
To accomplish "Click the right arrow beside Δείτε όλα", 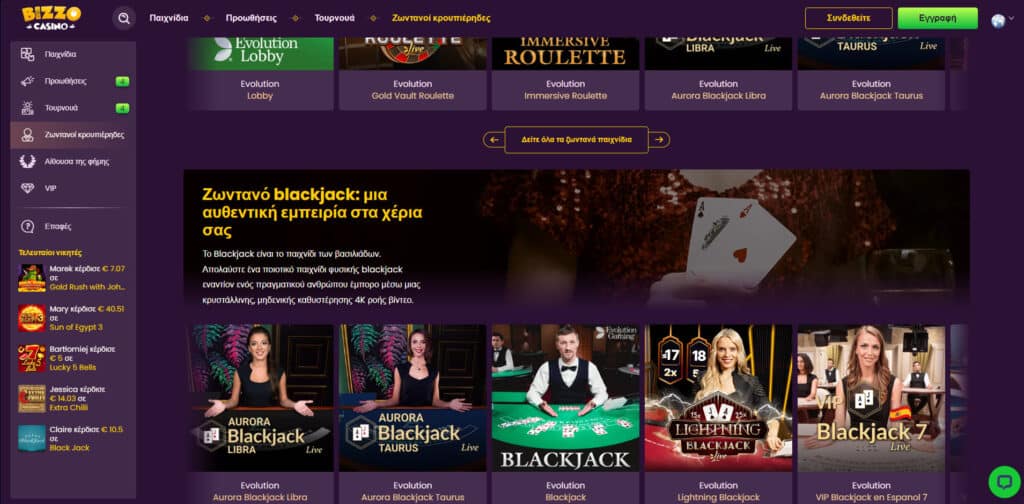I will pos(659,140).
